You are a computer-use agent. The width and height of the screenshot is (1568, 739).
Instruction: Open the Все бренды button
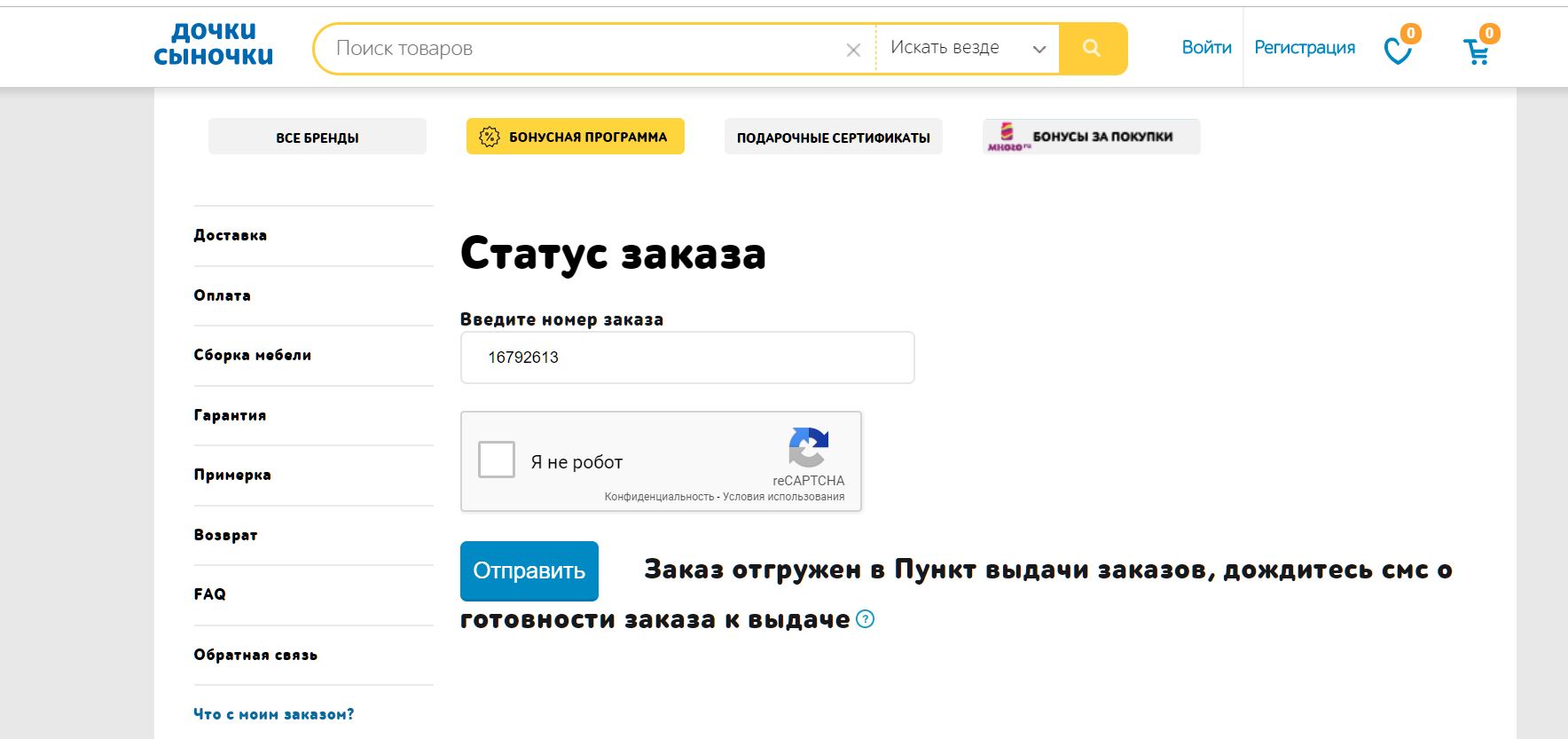point(318,137)
